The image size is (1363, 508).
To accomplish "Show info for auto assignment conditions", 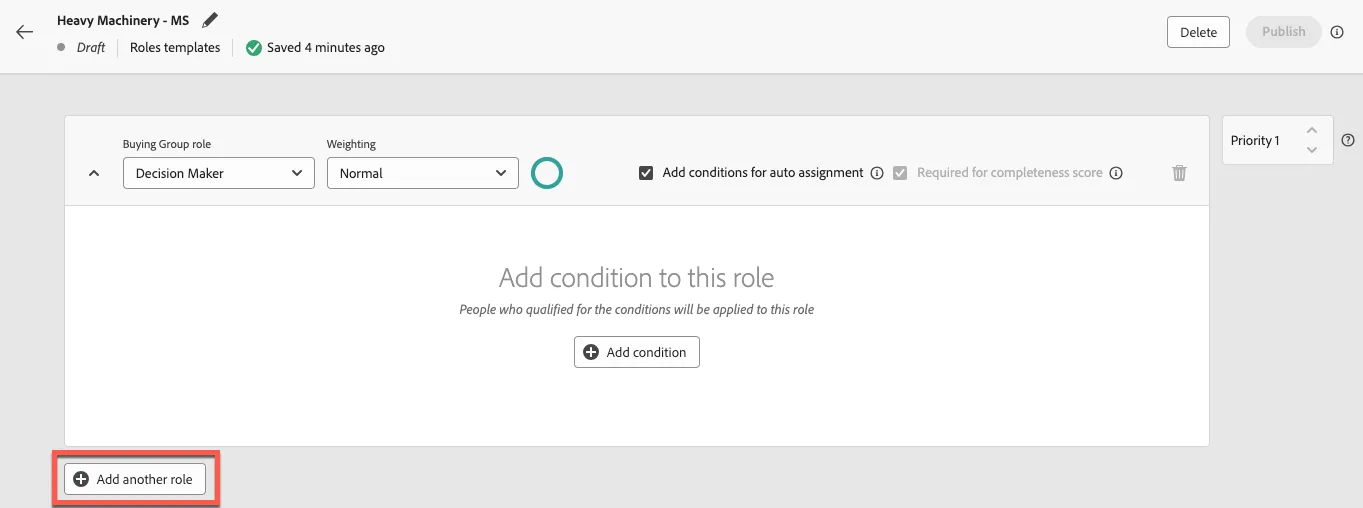I will click(877, 173).
